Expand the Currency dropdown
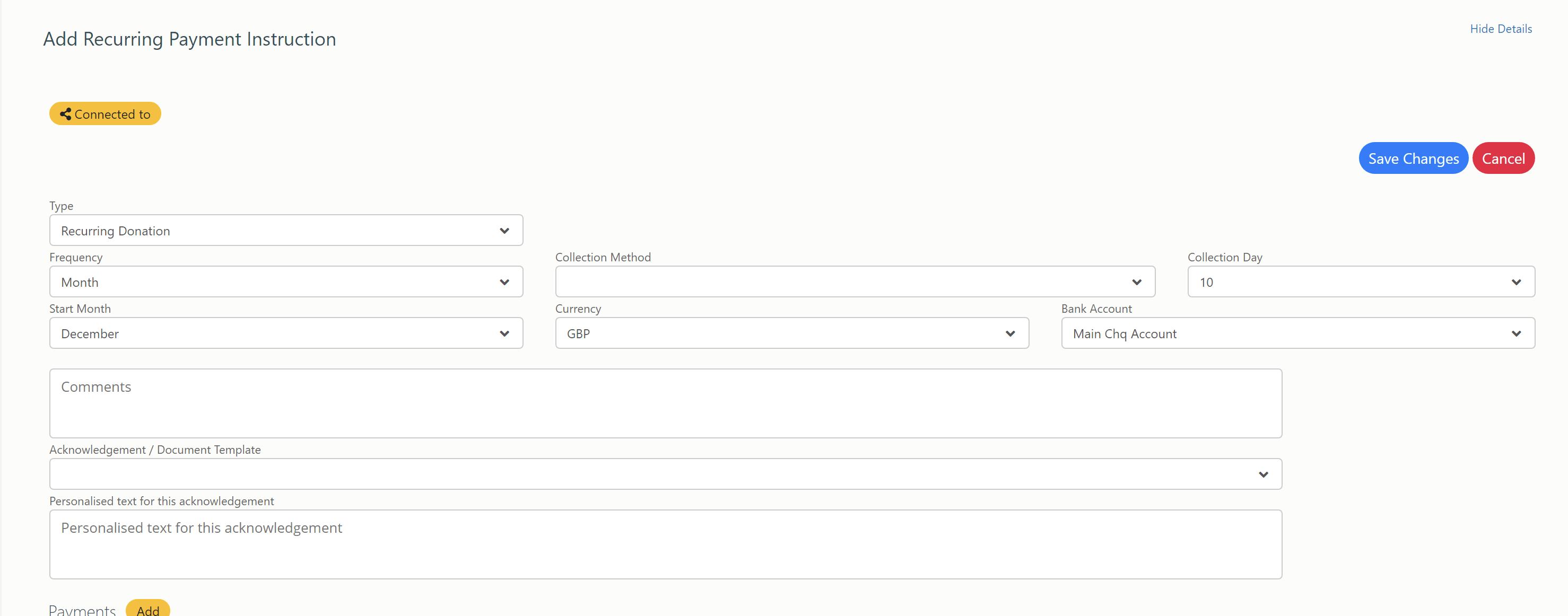This screenshot has width=1568, height=616. (1011, 333)
